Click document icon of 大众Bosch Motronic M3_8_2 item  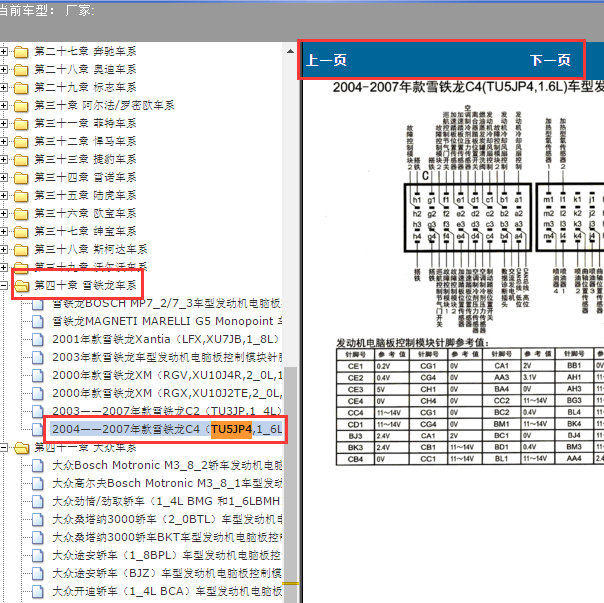[38, 465]
